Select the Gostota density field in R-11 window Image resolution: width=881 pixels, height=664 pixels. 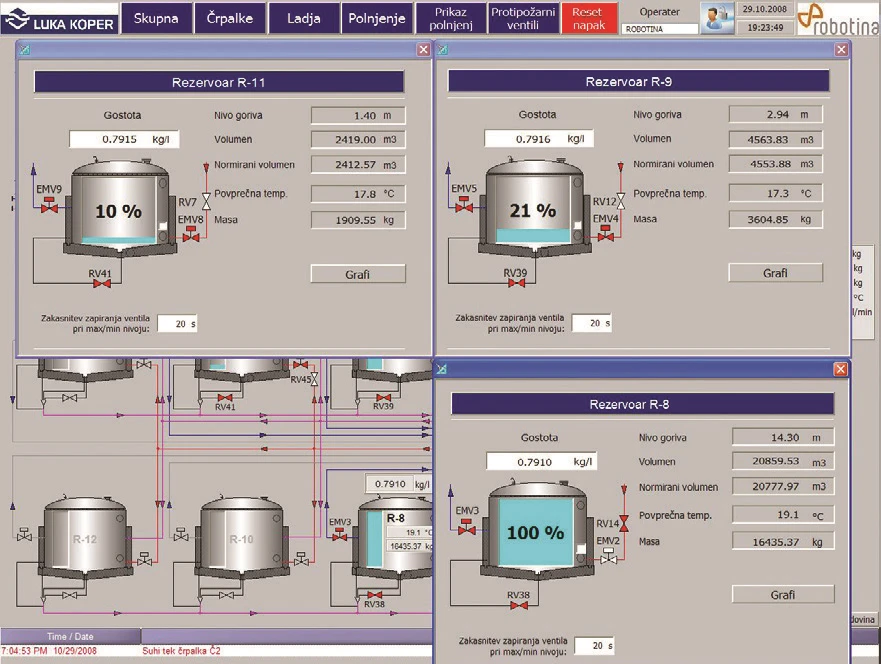point(123,138)
